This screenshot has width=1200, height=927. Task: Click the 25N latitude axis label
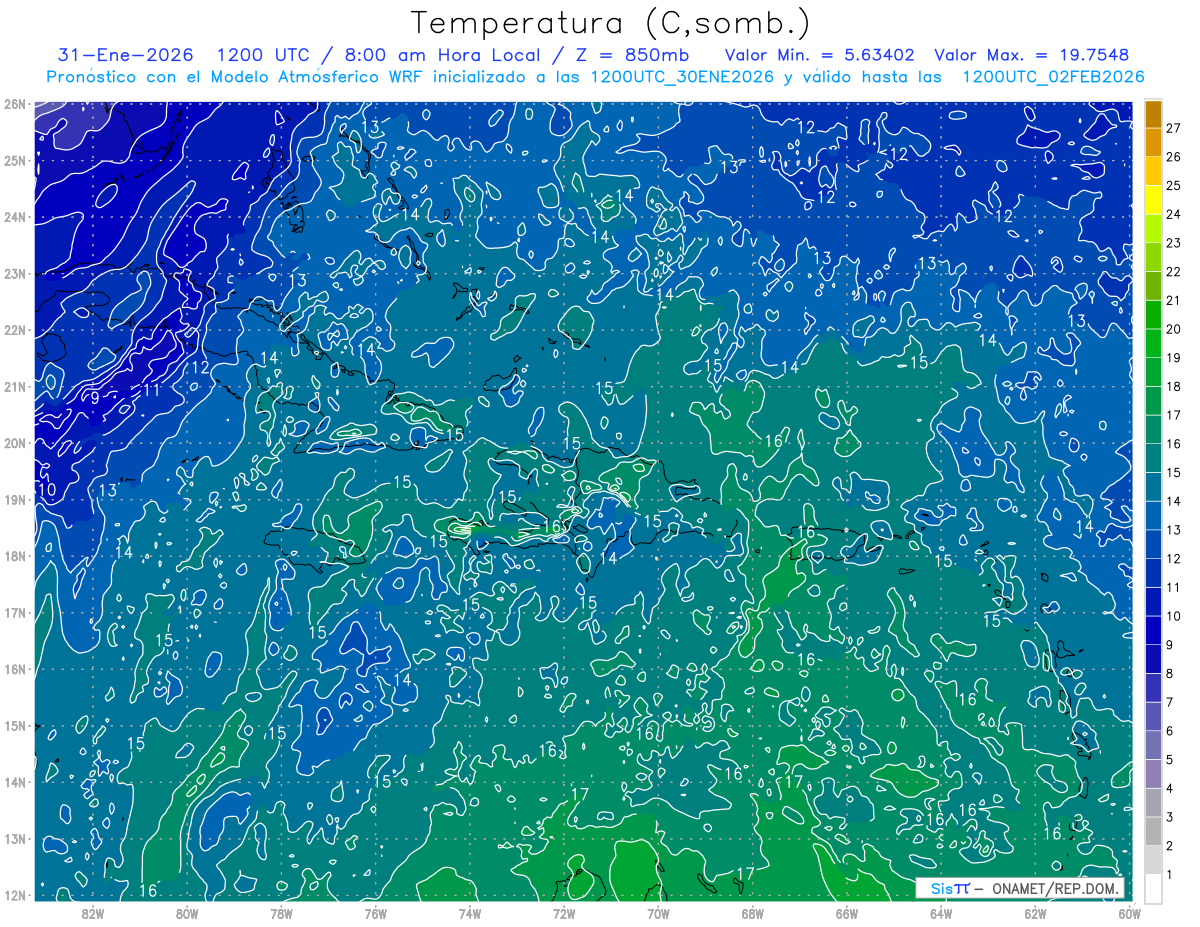(x=15, y=161)
